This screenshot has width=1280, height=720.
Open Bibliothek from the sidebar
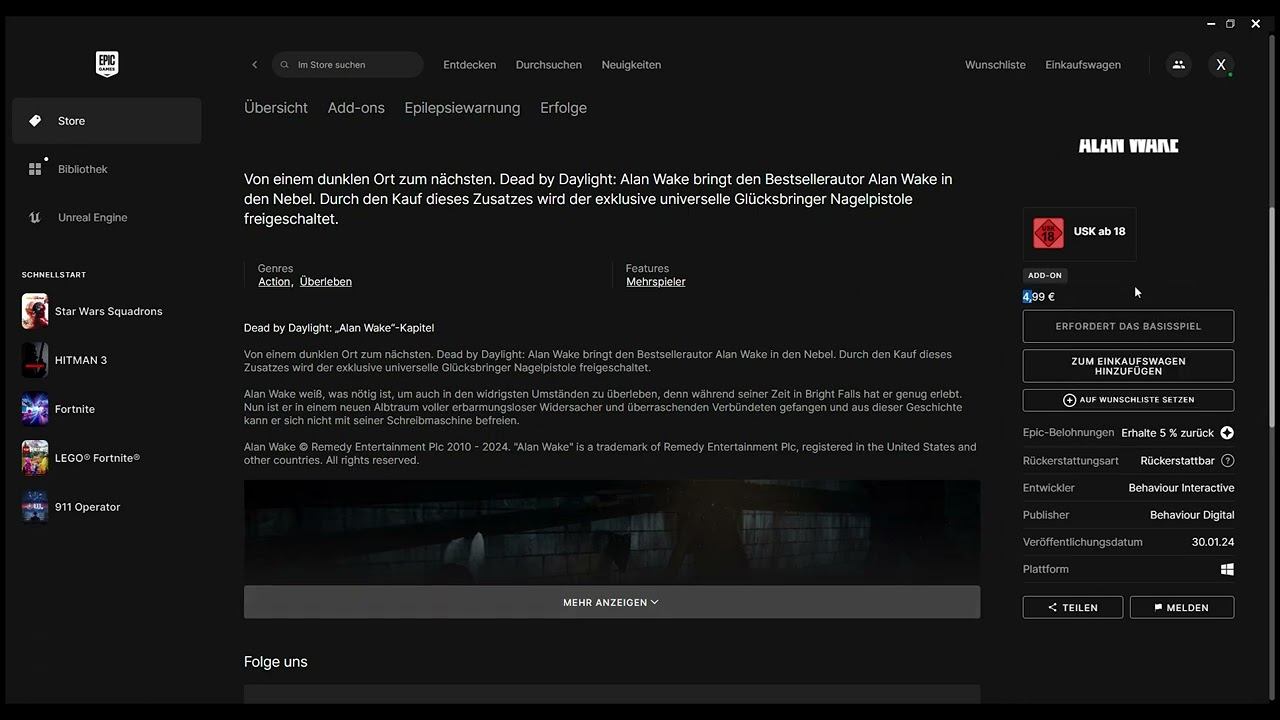tap(107, 169)
